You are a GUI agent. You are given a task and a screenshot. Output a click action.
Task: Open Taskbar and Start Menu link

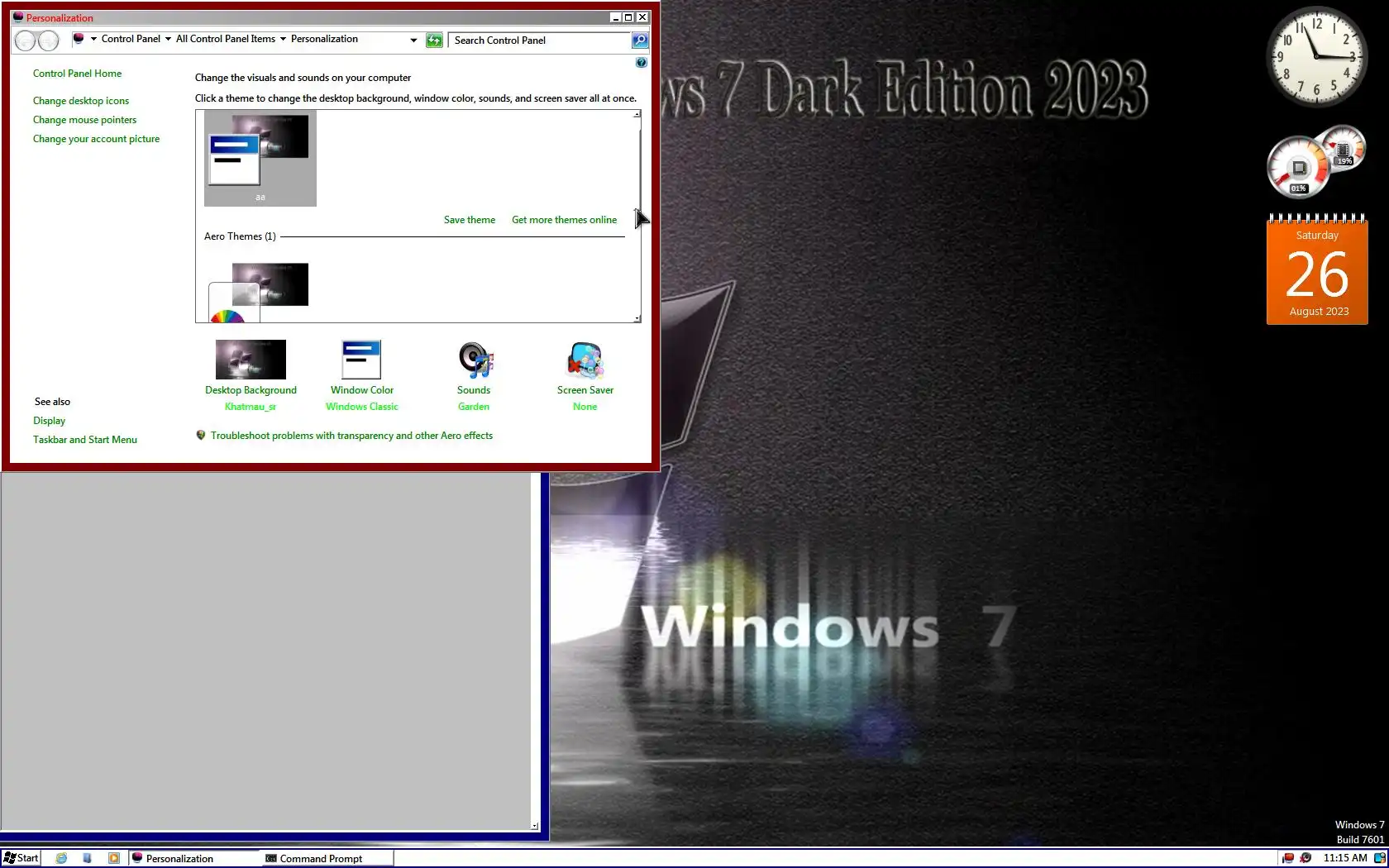(85, 440)
